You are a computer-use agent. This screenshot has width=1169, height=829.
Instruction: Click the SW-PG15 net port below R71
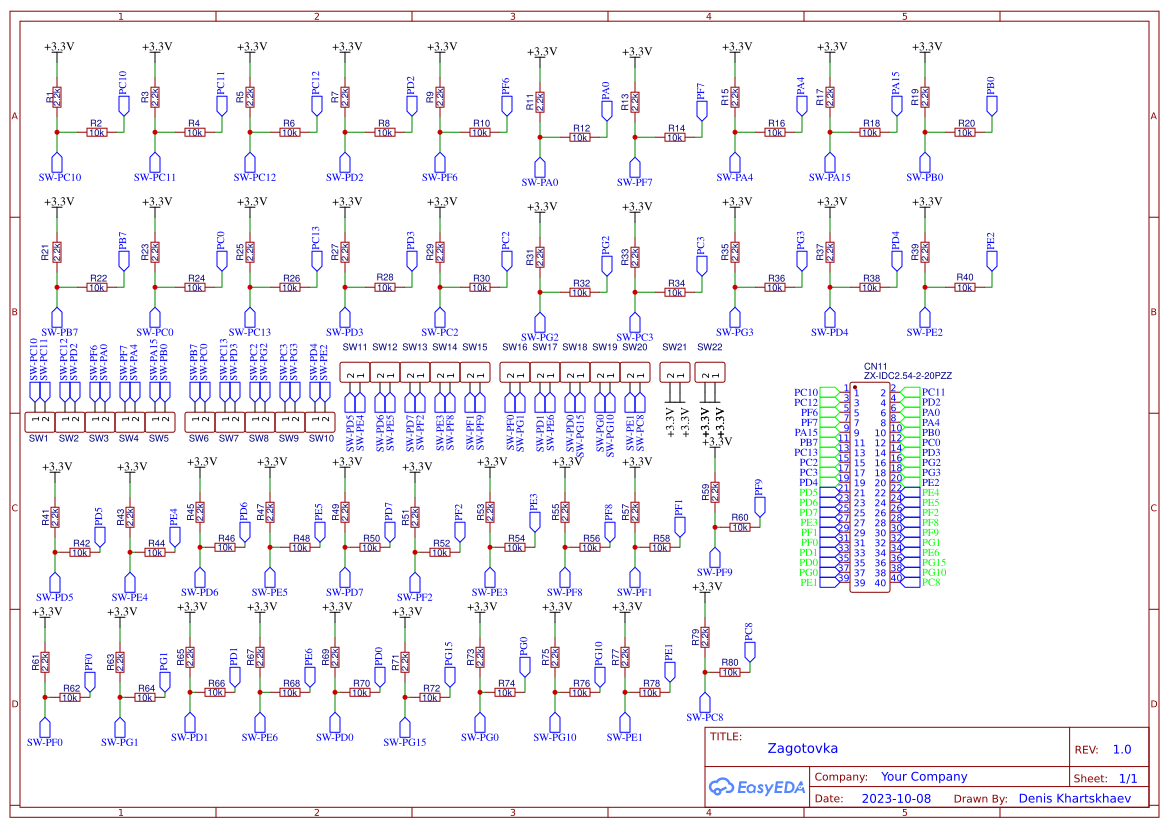pyautogui.click(x=405, y=728)
